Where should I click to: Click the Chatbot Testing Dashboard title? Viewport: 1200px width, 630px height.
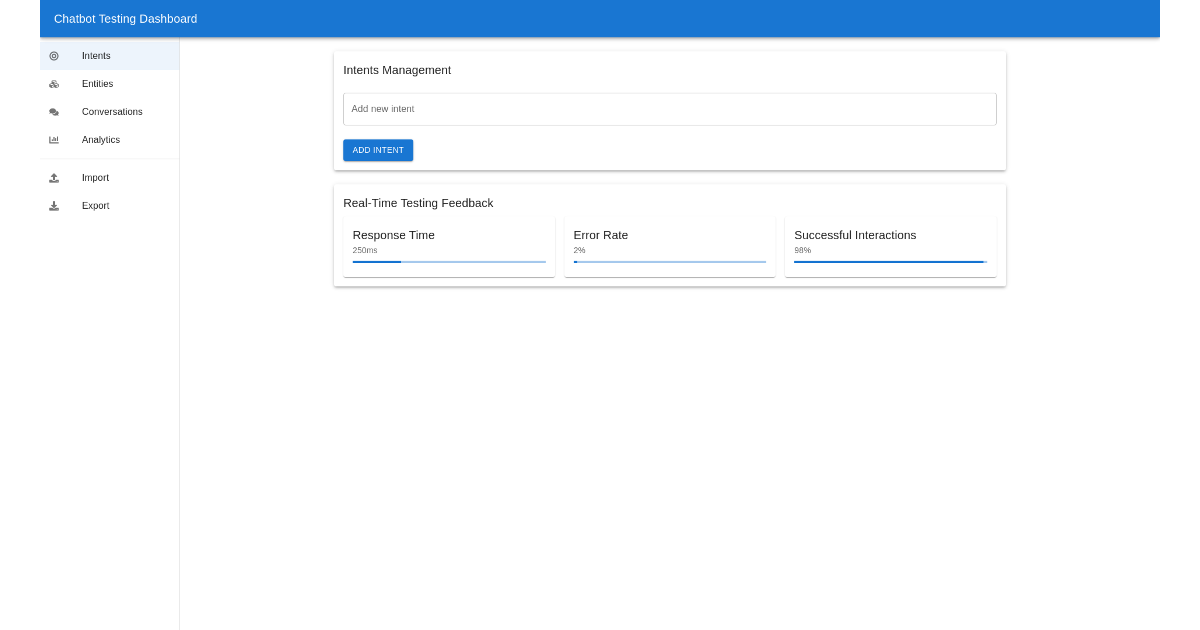(x=125, y=19)
